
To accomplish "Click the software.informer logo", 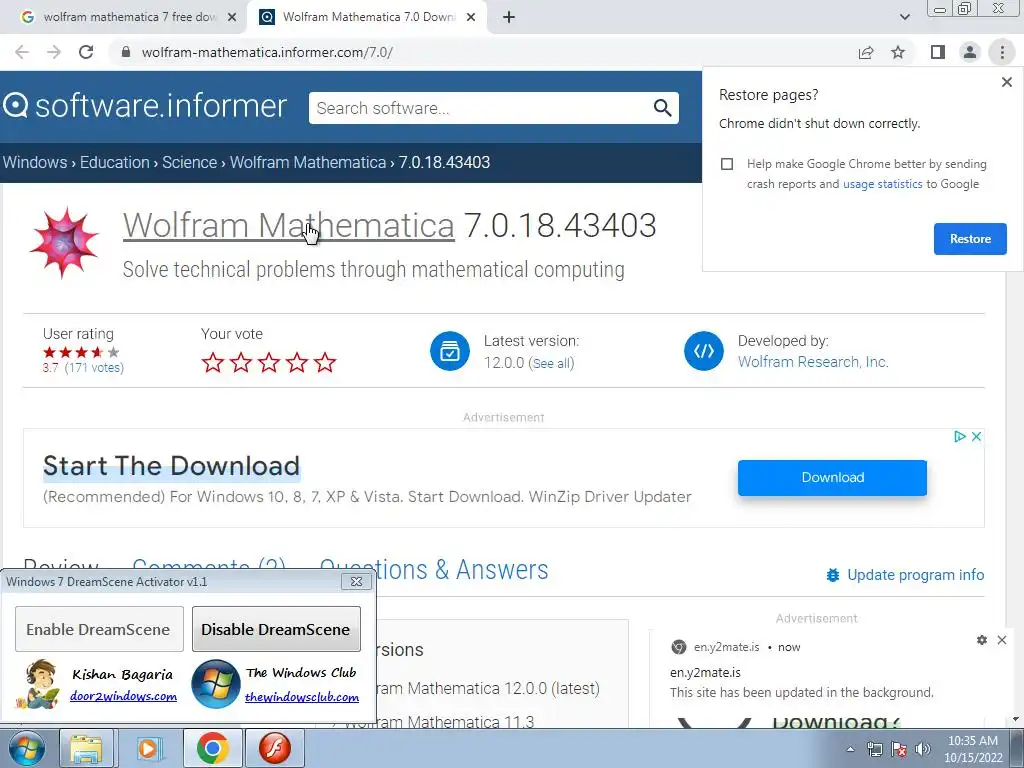I will (145, 106).
